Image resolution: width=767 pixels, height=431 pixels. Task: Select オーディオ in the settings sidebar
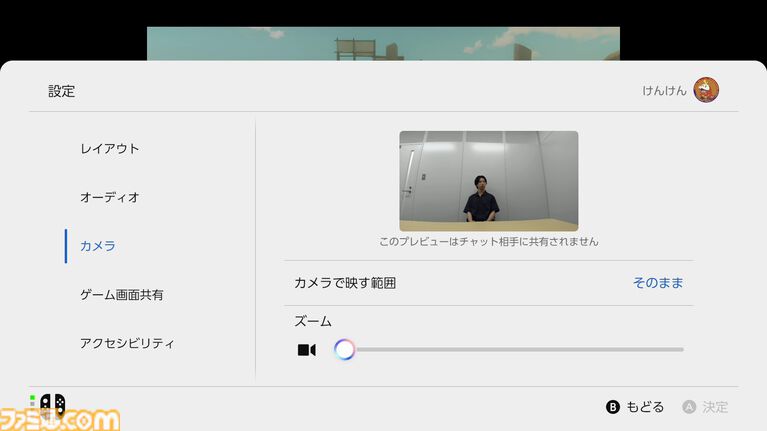coord(110,197)
